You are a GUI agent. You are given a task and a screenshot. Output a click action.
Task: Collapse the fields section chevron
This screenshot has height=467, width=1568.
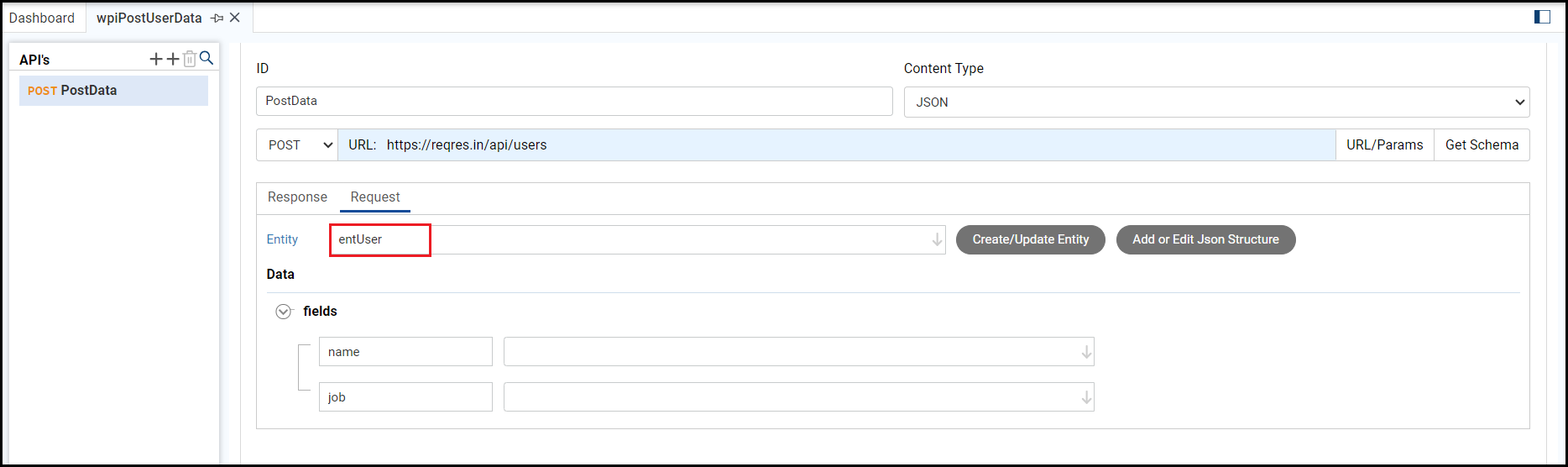coord(284,312)
